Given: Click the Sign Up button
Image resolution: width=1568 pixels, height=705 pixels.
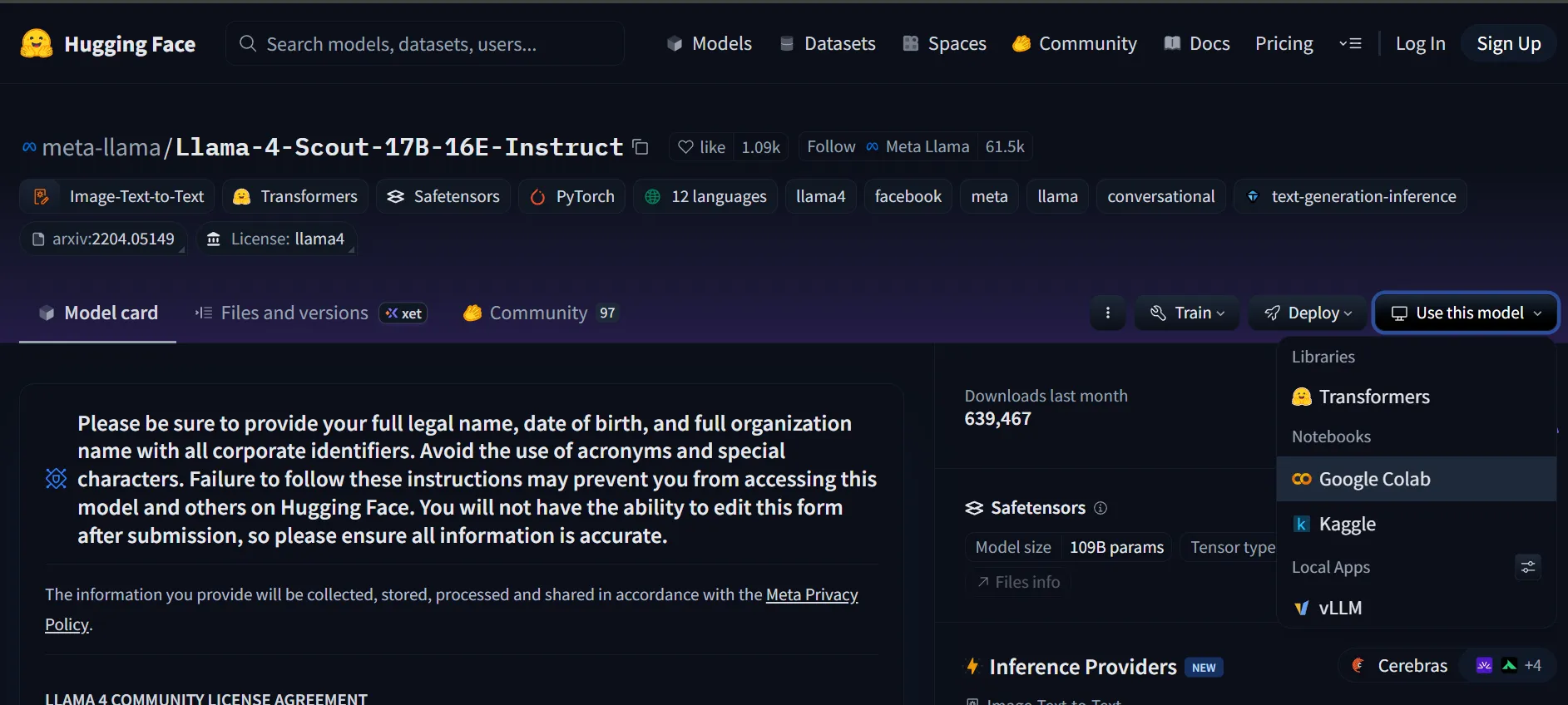Looking at the screenshot, I should 1508,43.
